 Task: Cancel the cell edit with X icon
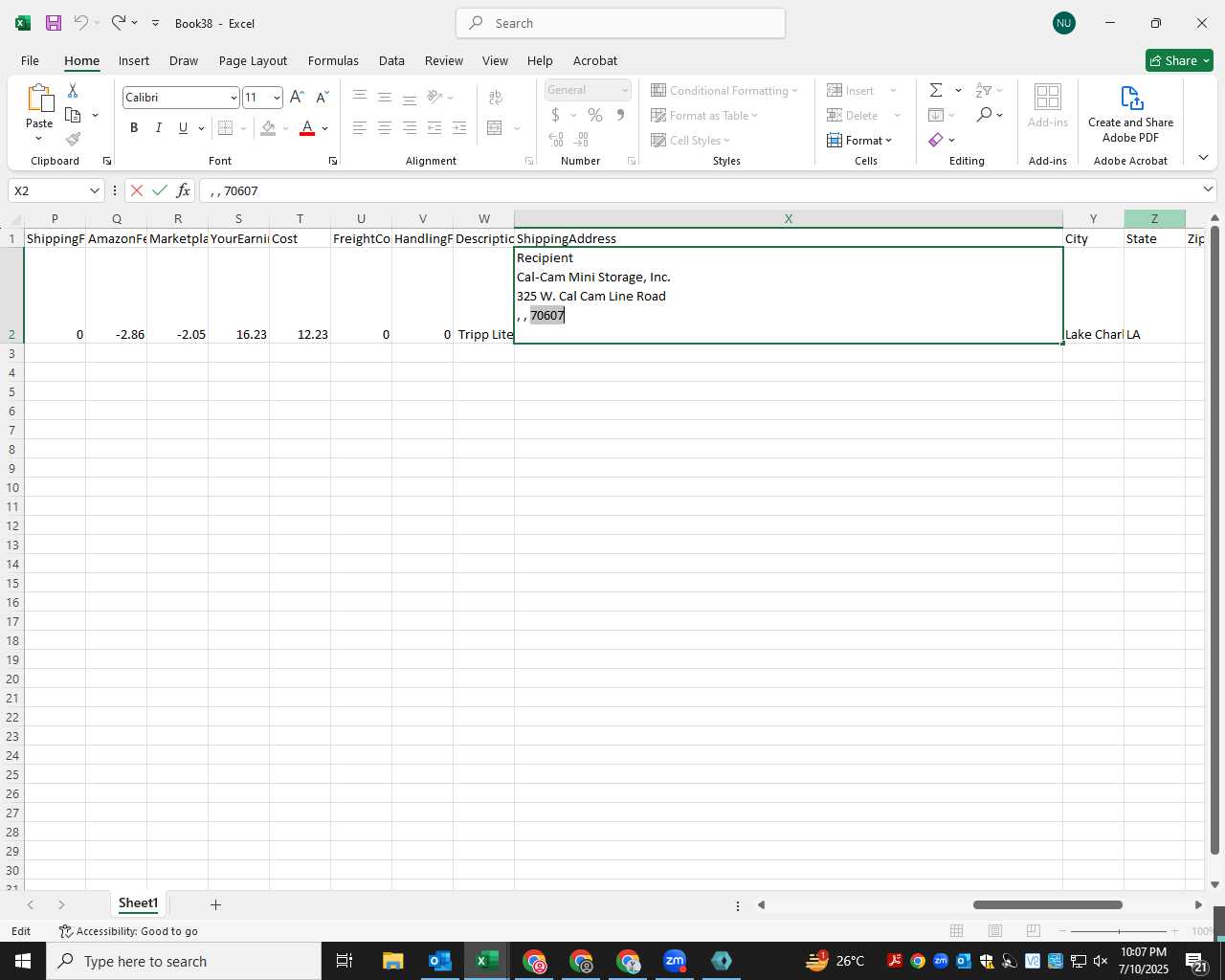pos(137,190)
